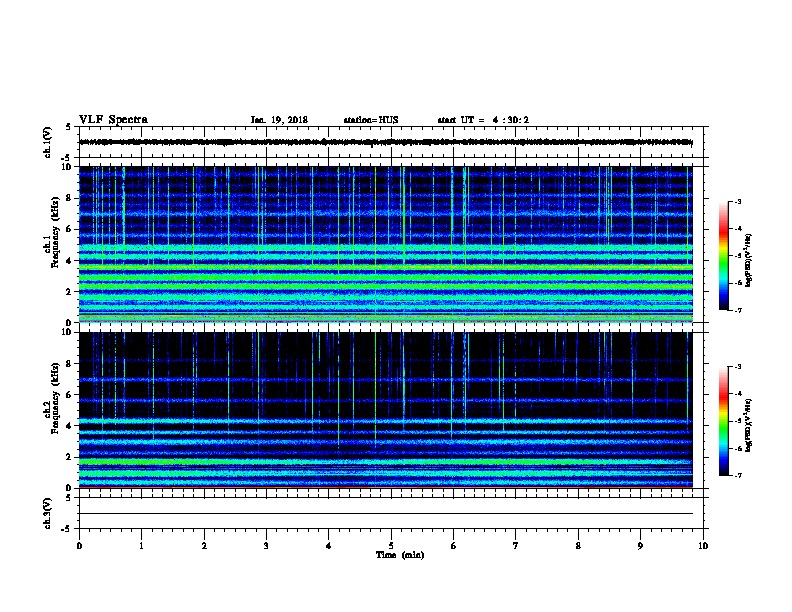Click the ch.2 colorbar "log(PSD)" unit label

[749, 425]
